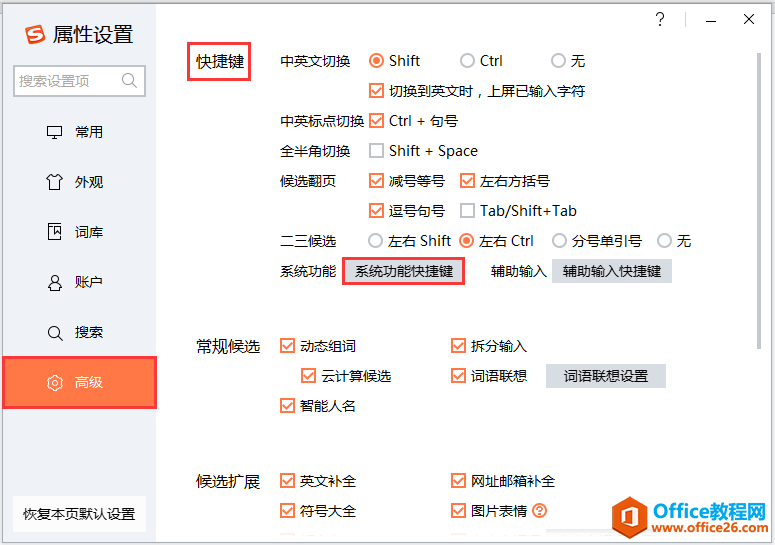Click the book icon beside 词库

click(54, 232)
